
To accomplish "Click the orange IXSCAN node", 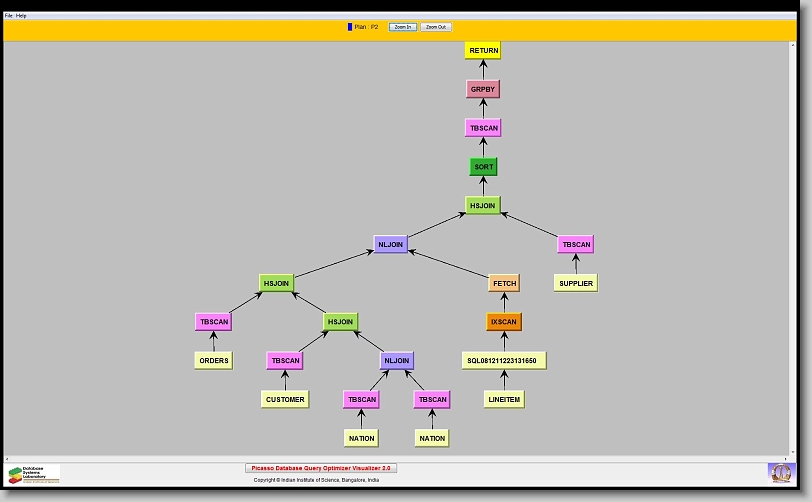I will pyautogui.click(x=504, y=322).
